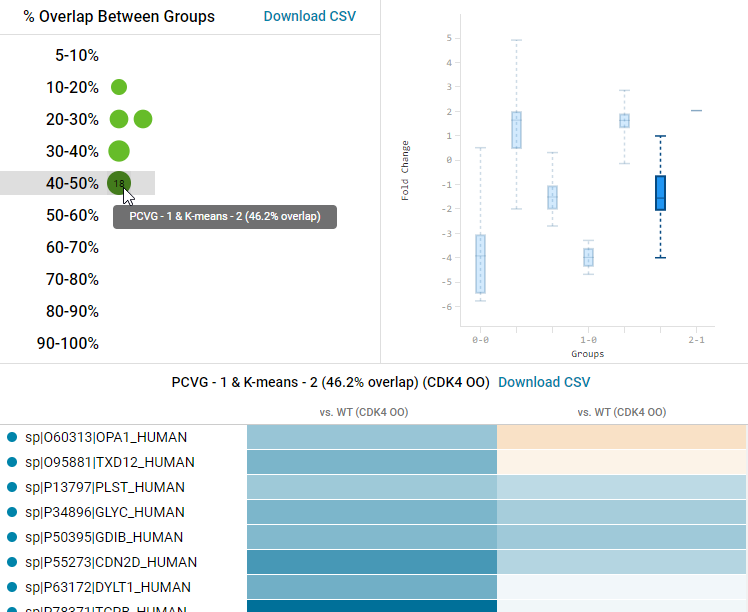Click the 50-60% overlap row label
Image resolution: width=748 pixels, height=612 pixels.
pos(72,215)
